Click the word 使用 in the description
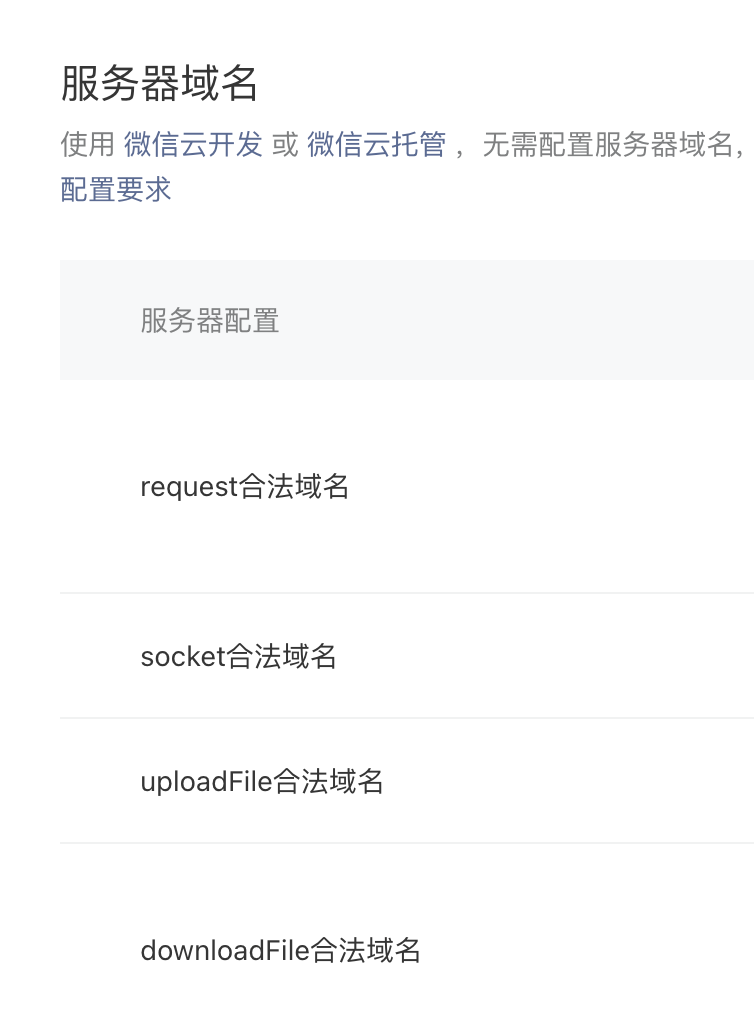Viewport: 754px width, 1034px height. [x=88, y=144]
